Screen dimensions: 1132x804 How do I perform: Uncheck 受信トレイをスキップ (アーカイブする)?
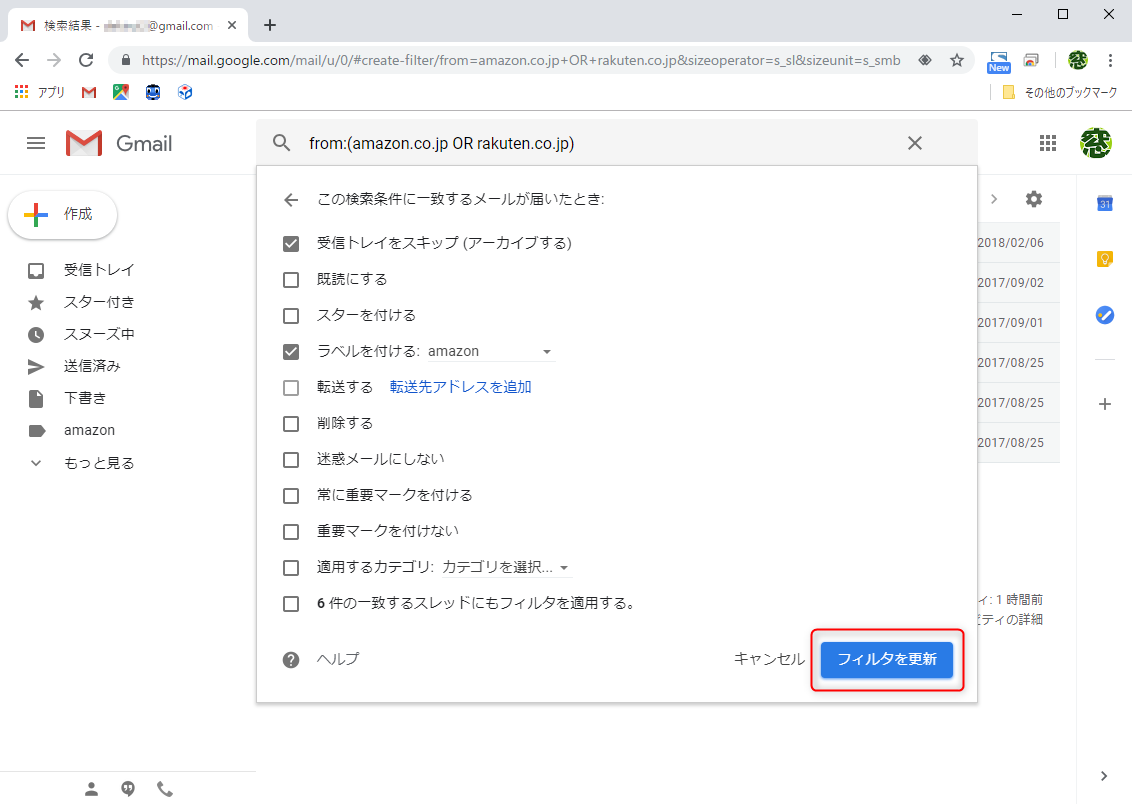point(291,242)
